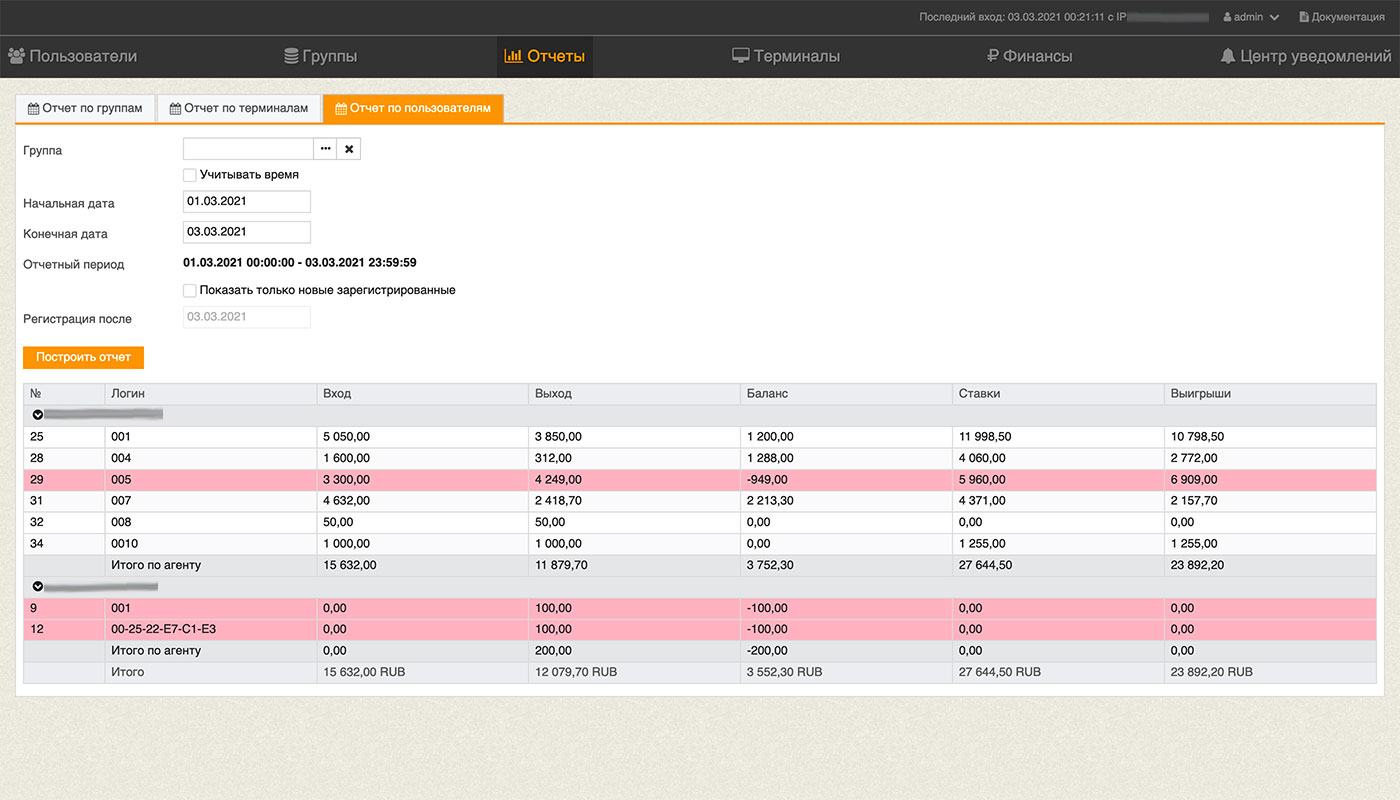Viewport: 1400px width, 800px height.
Task: Clear the group field with X button
Action: 349,149
